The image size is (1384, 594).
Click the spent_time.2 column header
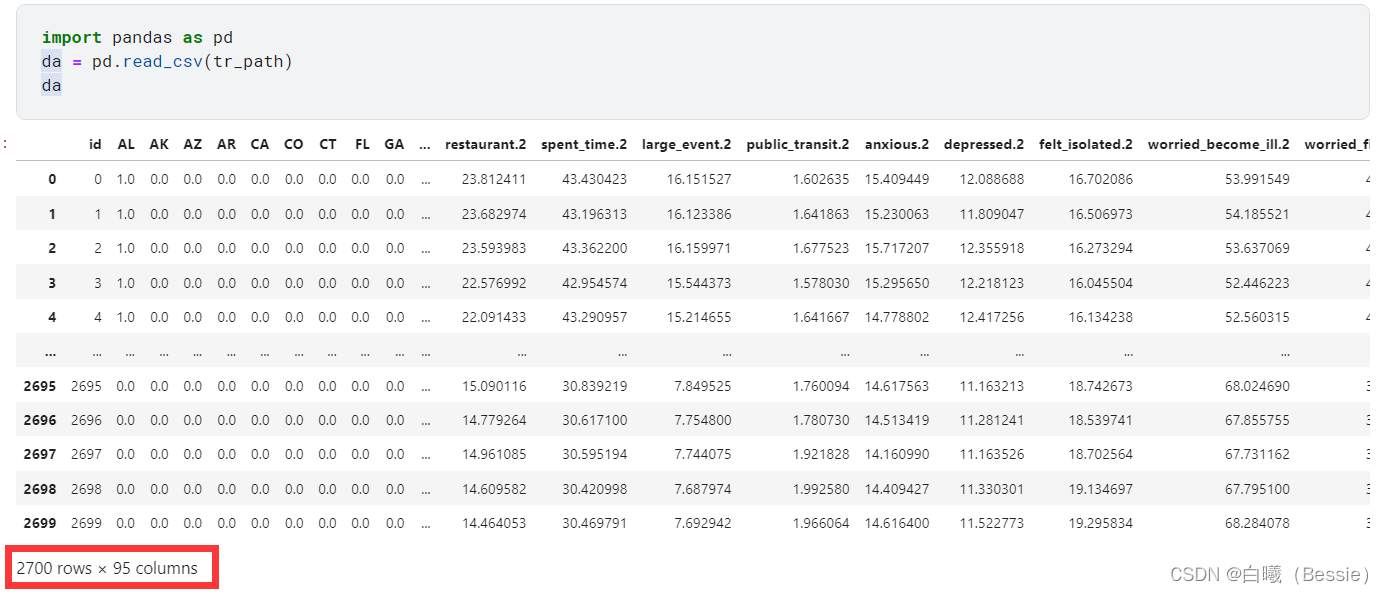pos(584,144)
